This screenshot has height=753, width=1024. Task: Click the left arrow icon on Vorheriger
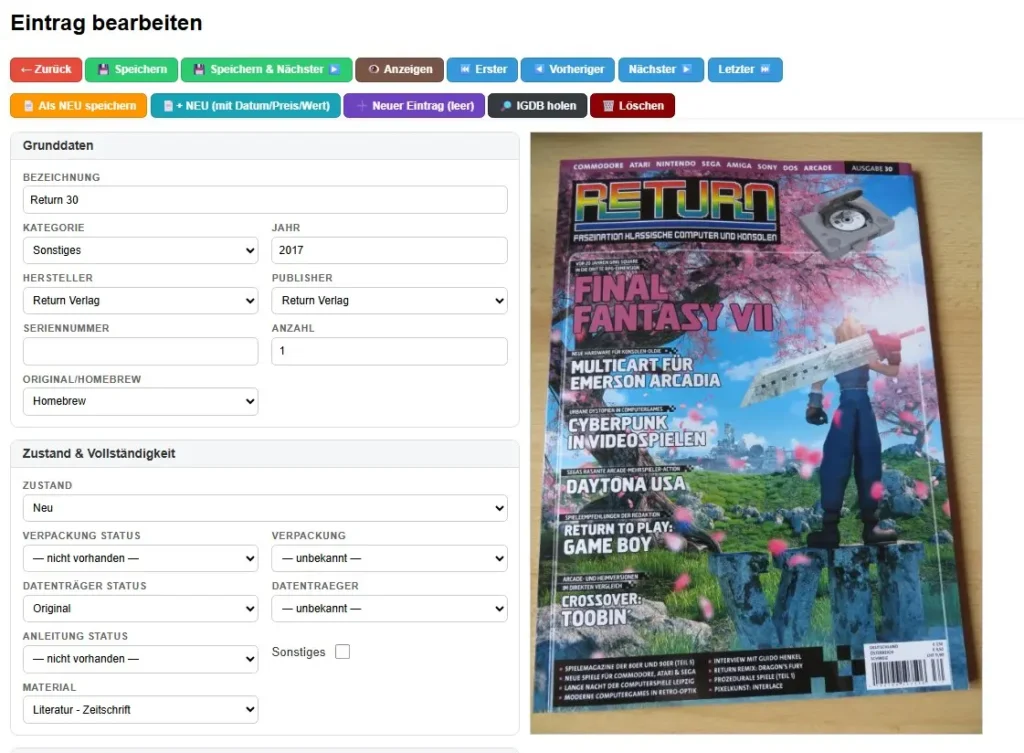[x=539, y=69]
